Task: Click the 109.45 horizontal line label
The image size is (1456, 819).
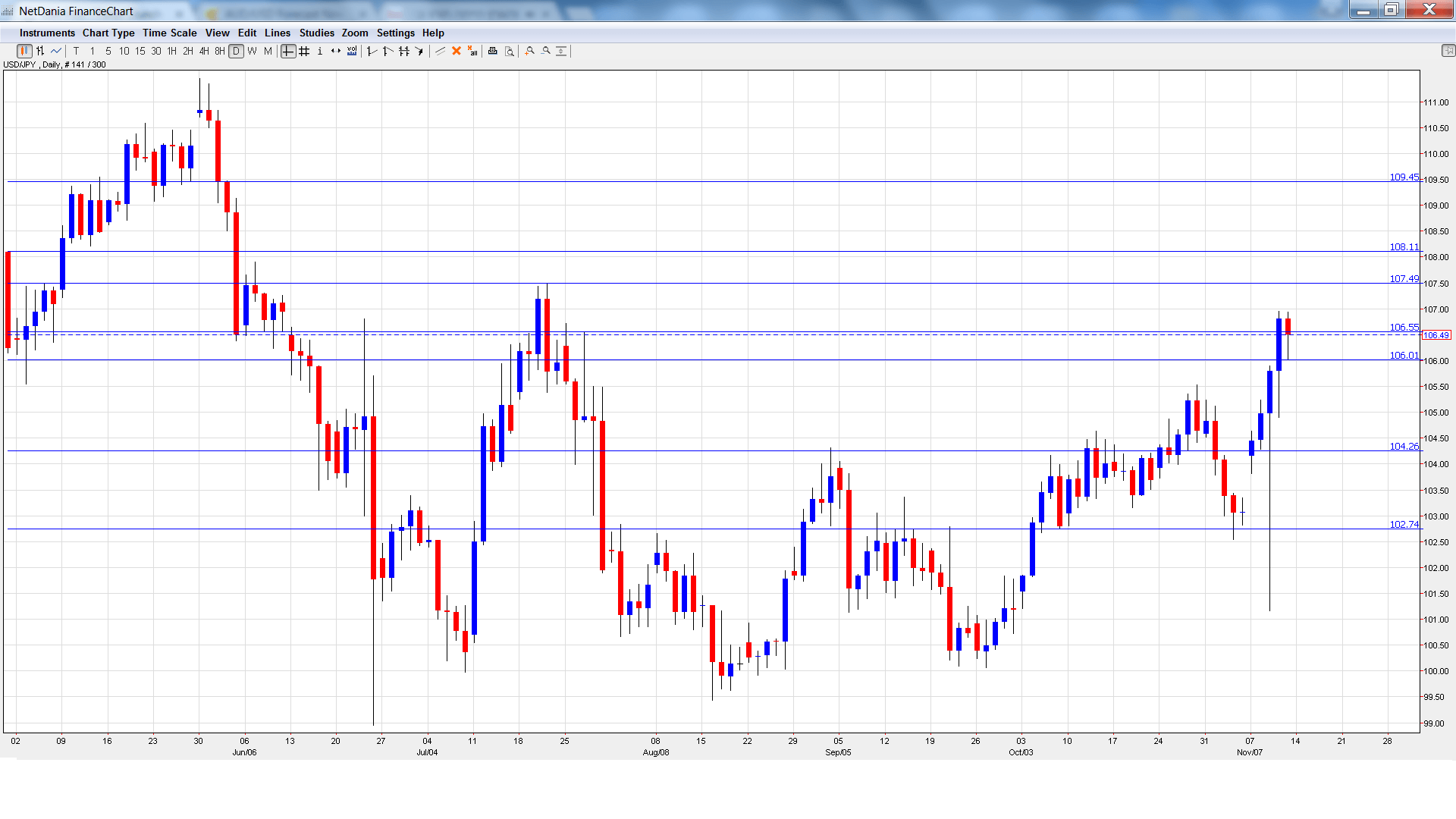Action: tap(1404, 177)
